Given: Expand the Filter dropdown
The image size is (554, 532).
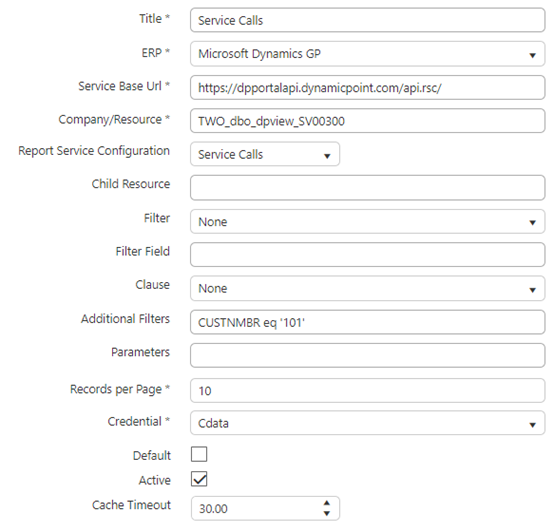Looking at the screenshot, I should tap(367, 221).
